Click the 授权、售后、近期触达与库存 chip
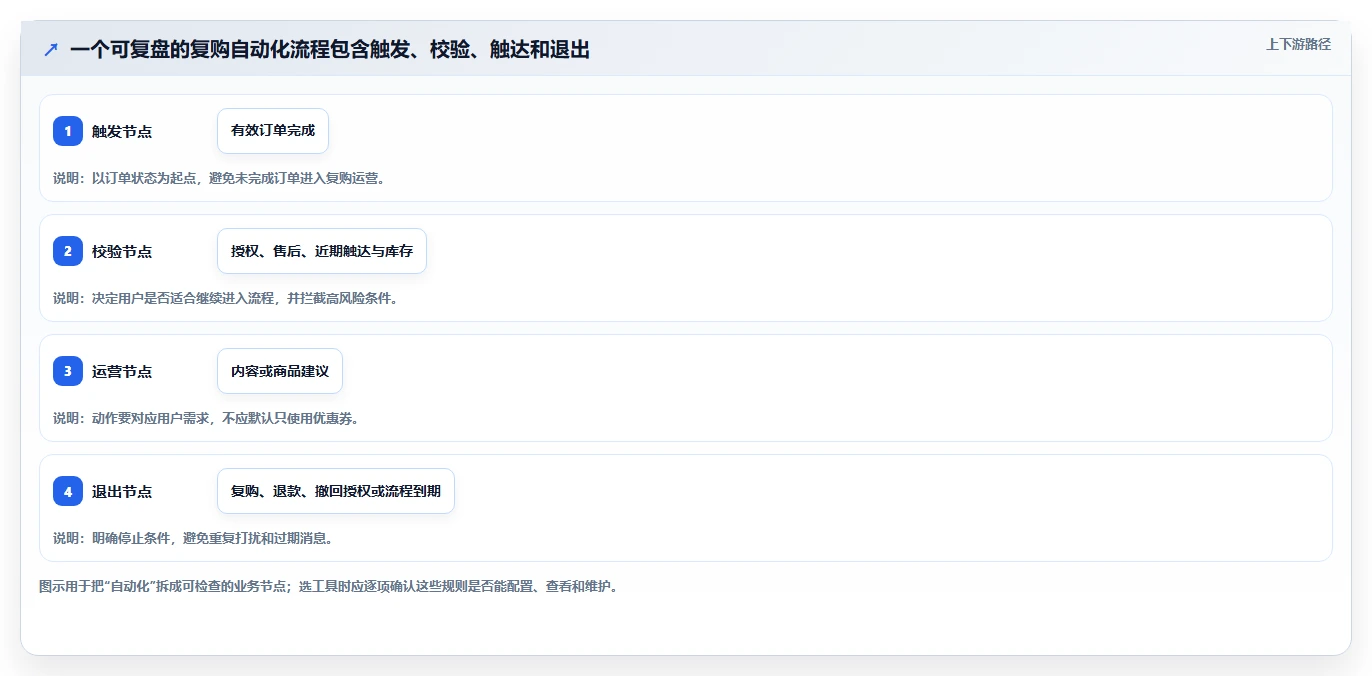Screen dimensions: 1372x676 322,251
